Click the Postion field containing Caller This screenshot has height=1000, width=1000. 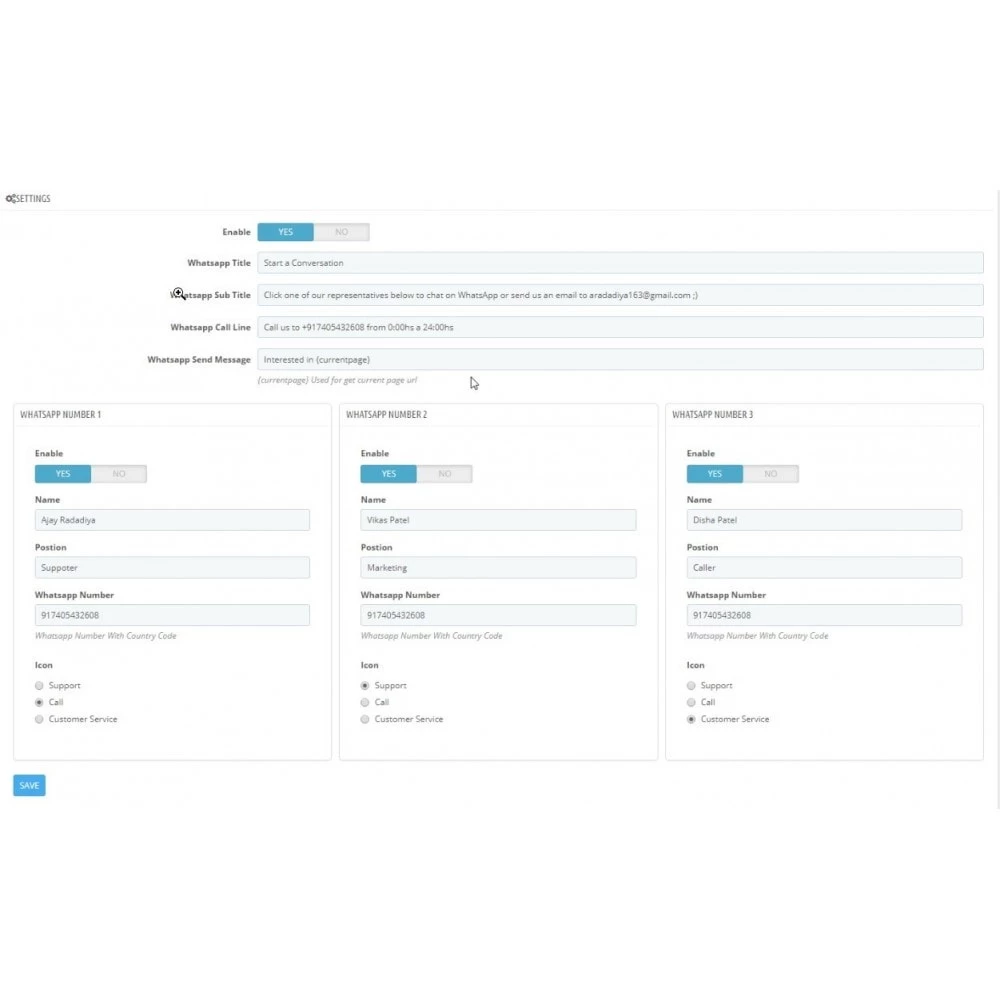point(824,568)
